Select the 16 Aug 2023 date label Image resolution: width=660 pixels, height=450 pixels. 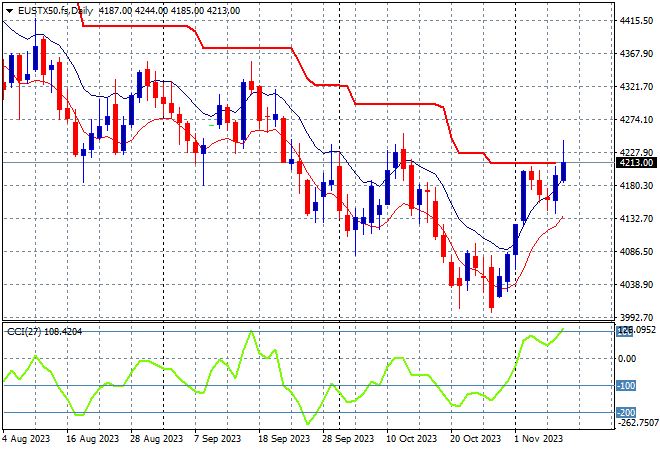[93, 439]
